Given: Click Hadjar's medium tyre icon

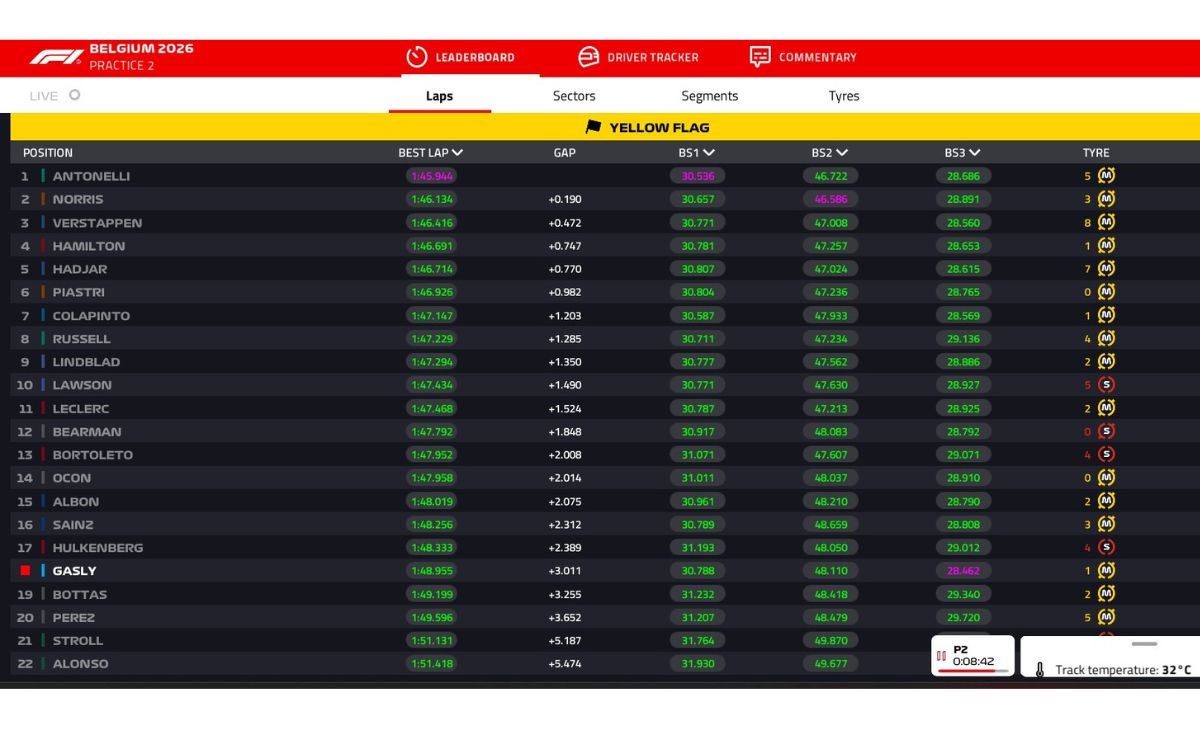Looking at the screenshot, I should point(1106,269).
